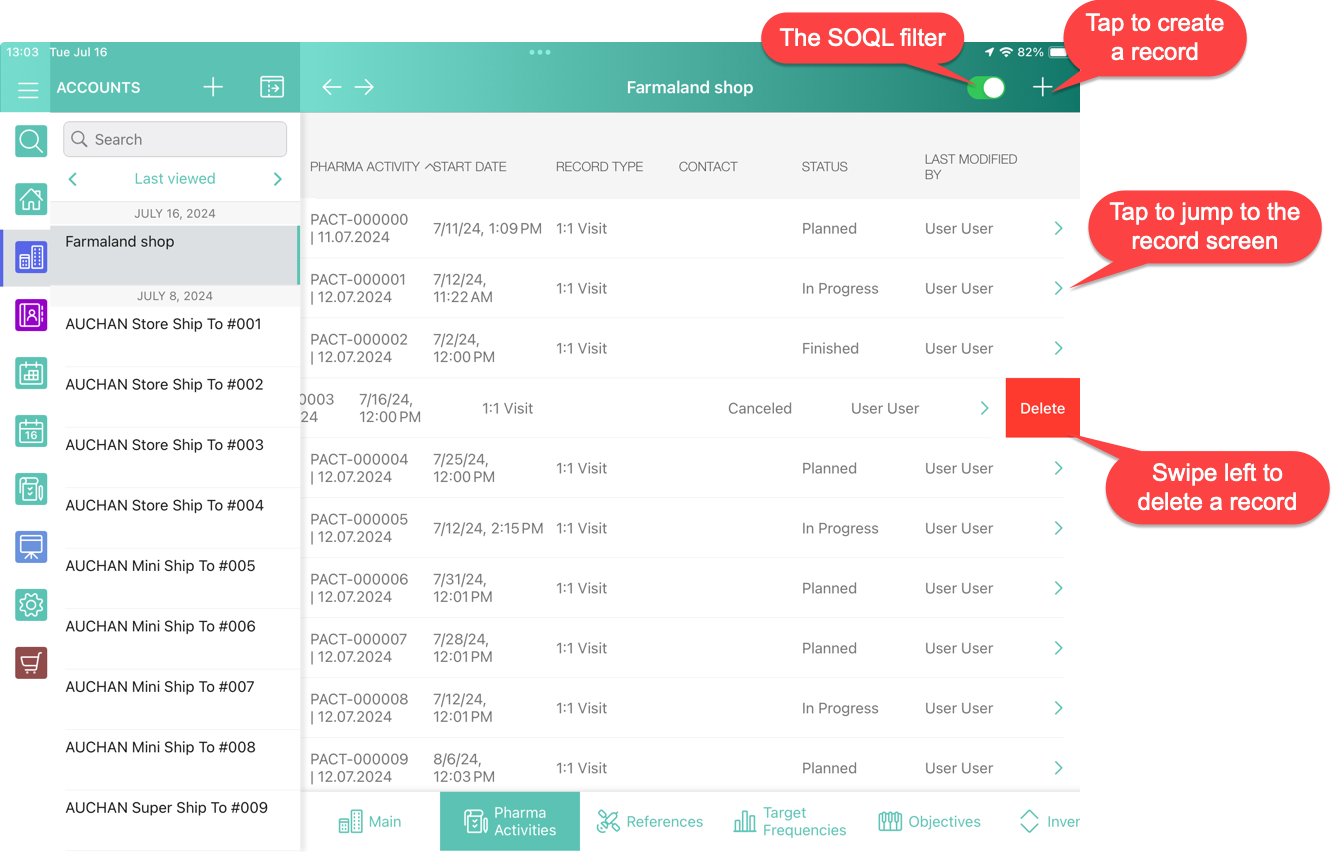1334x852 pixels.
Task: Switch to the Target Frequencies tab
Action: tap(790, 822)
